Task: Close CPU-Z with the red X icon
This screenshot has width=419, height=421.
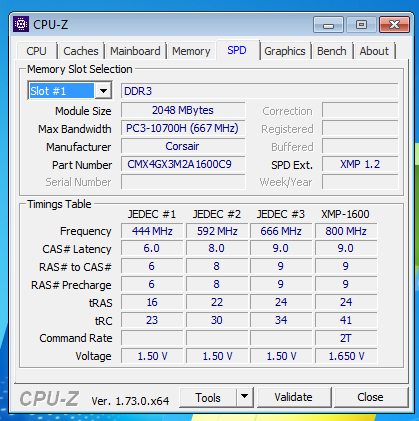Action: (394, 25)
